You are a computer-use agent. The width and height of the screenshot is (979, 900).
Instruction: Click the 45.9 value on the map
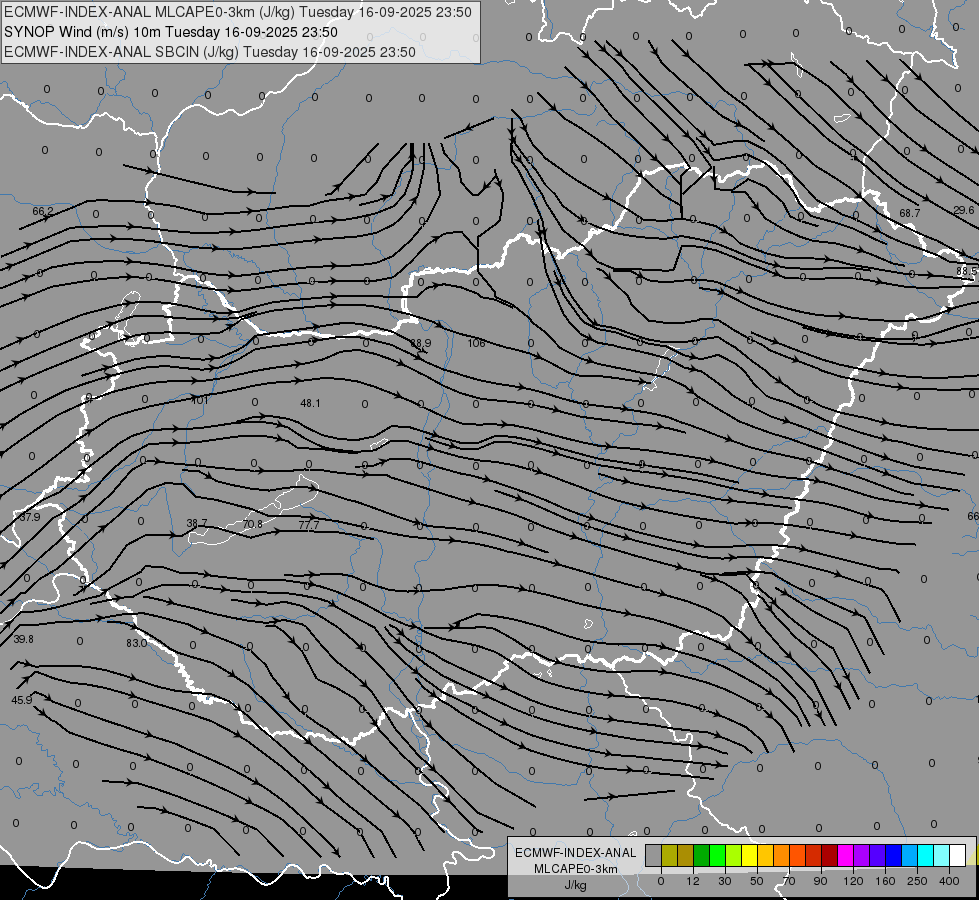pos(22,700)
